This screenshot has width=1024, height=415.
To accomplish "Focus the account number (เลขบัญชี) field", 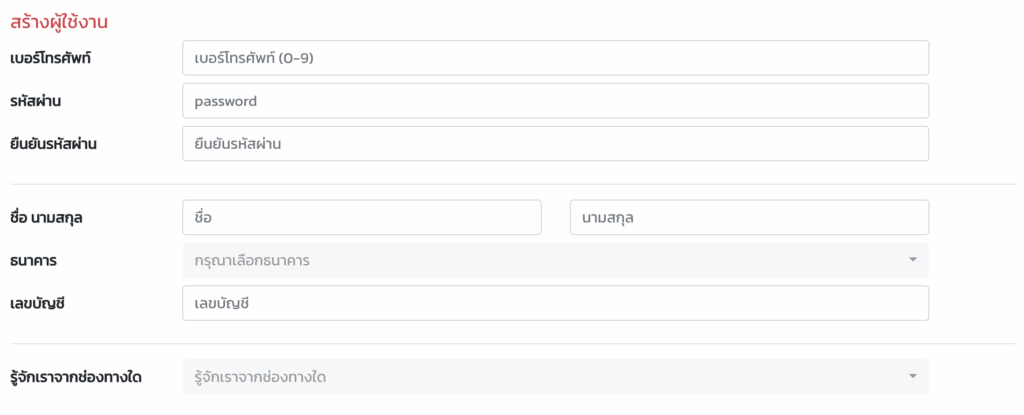I will point(555,304).
